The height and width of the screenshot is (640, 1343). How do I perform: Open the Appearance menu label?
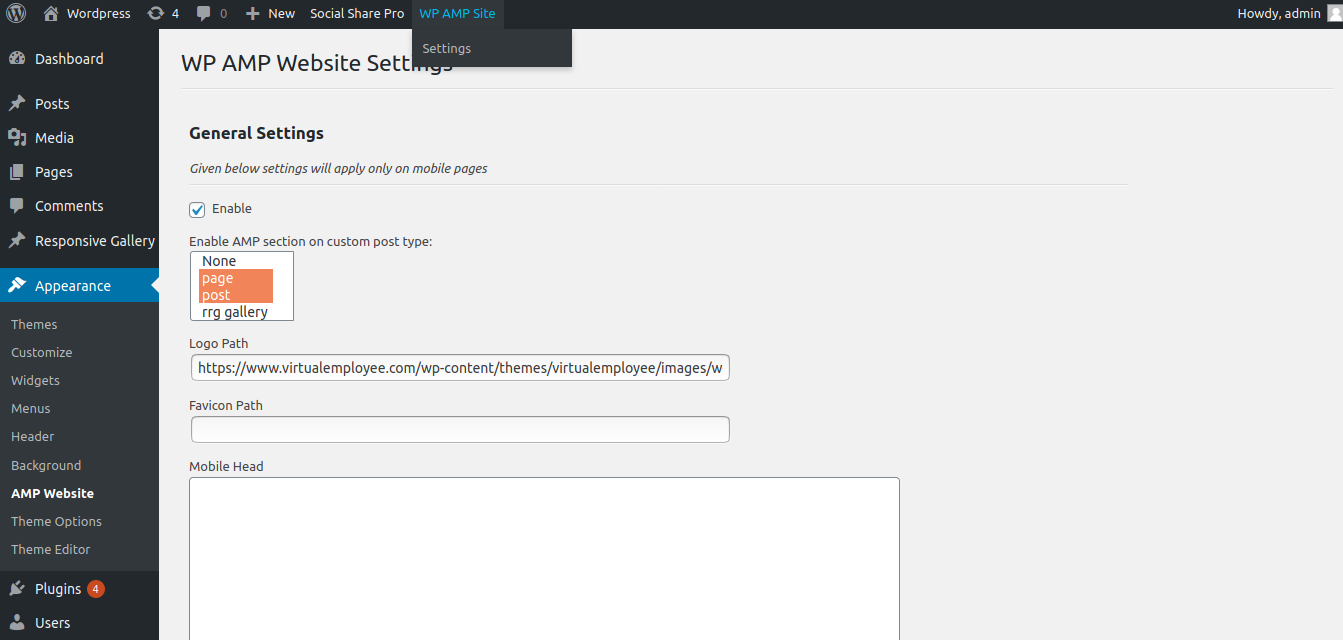pyautogui.click(x=73, y=286)
